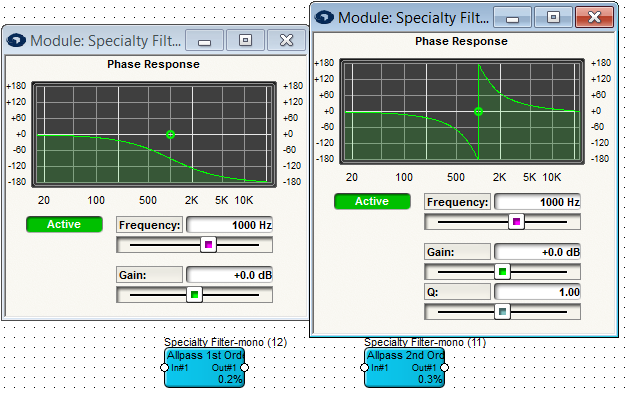Click Out#1 port of Allpass 1st Order block
Image resolution: width=632 pixels, height=394 pixels.
(244, 367)
